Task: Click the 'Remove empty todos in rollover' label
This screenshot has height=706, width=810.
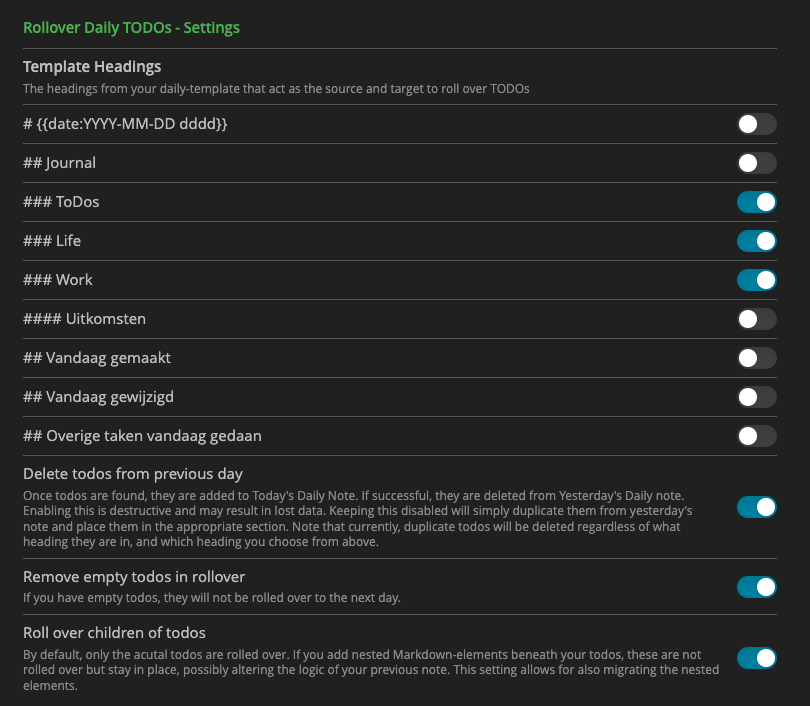Action: tap(133, 577)
